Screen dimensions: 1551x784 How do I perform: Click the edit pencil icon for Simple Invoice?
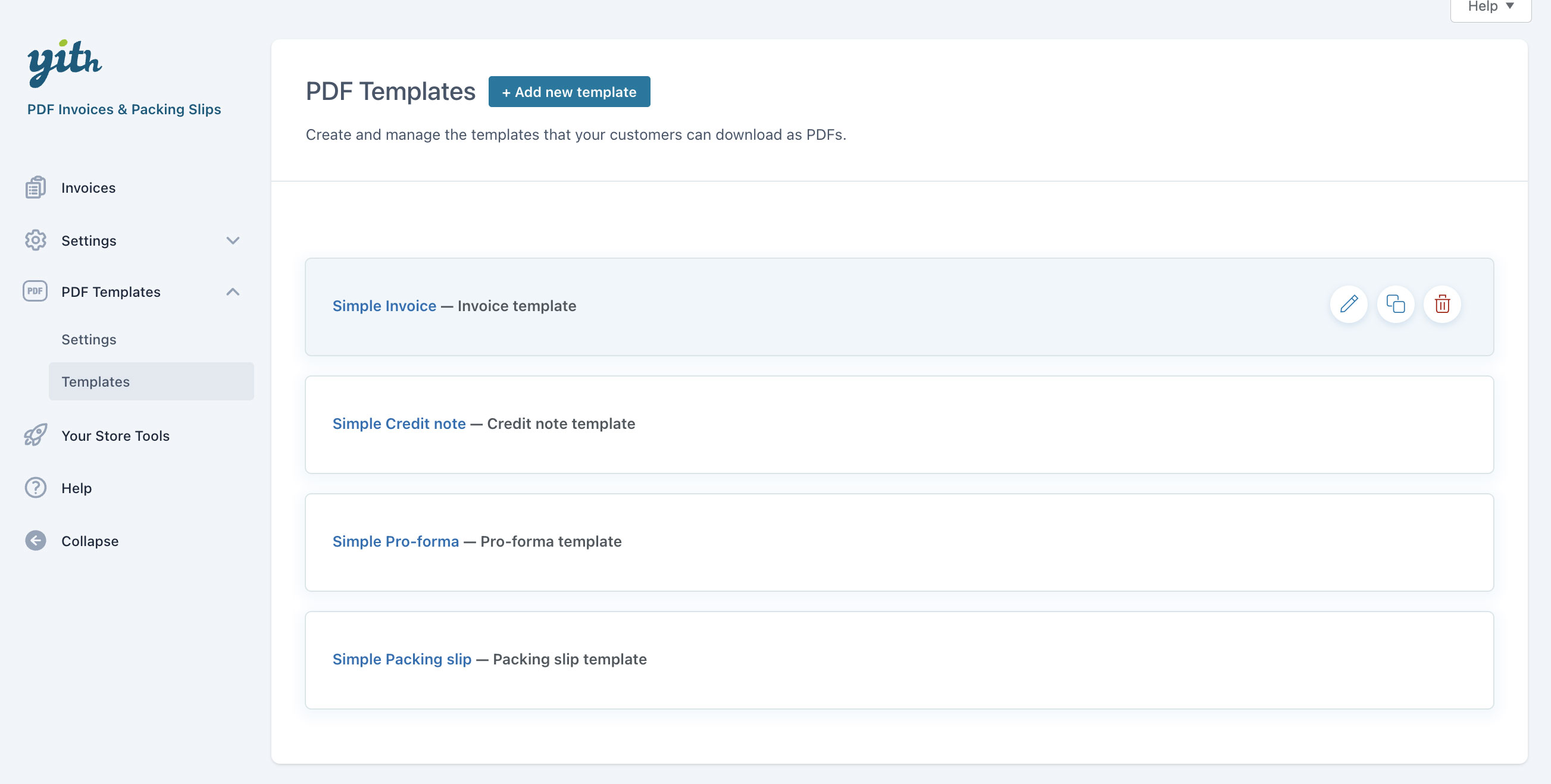tap(1348, 304)
